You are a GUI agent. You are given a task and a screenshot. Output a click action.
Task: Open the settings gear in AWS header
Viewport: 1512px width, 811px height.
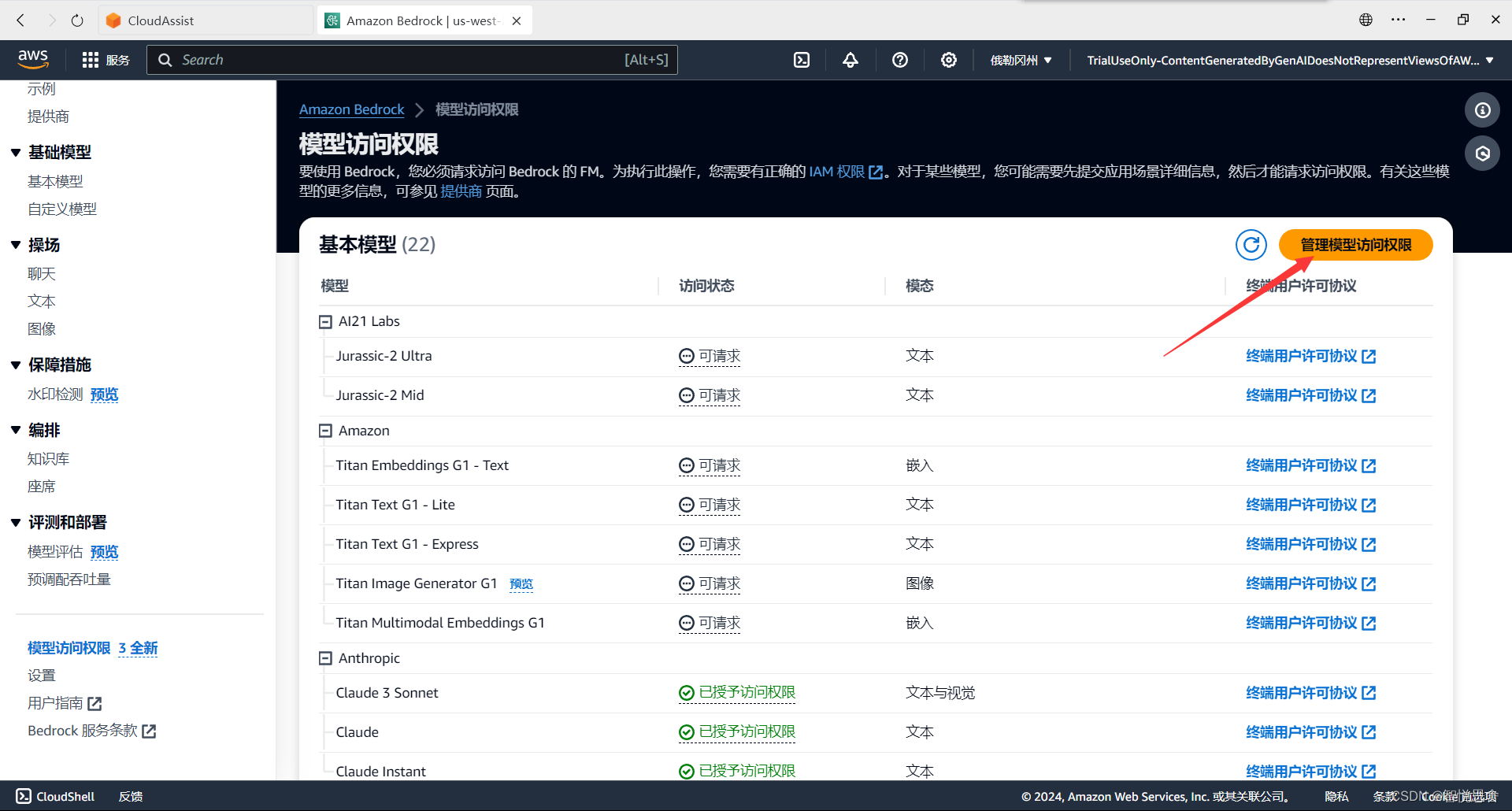[949, 60]
